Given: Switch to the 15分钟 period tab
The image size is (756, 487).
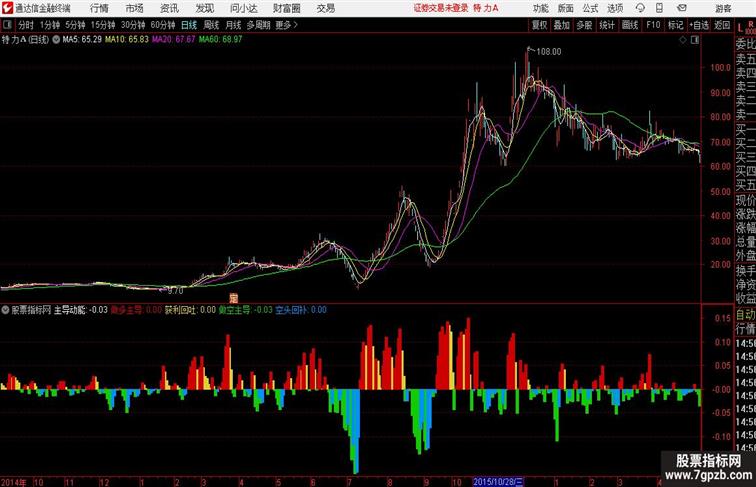Looking at the screenshot, I should 103,25.
